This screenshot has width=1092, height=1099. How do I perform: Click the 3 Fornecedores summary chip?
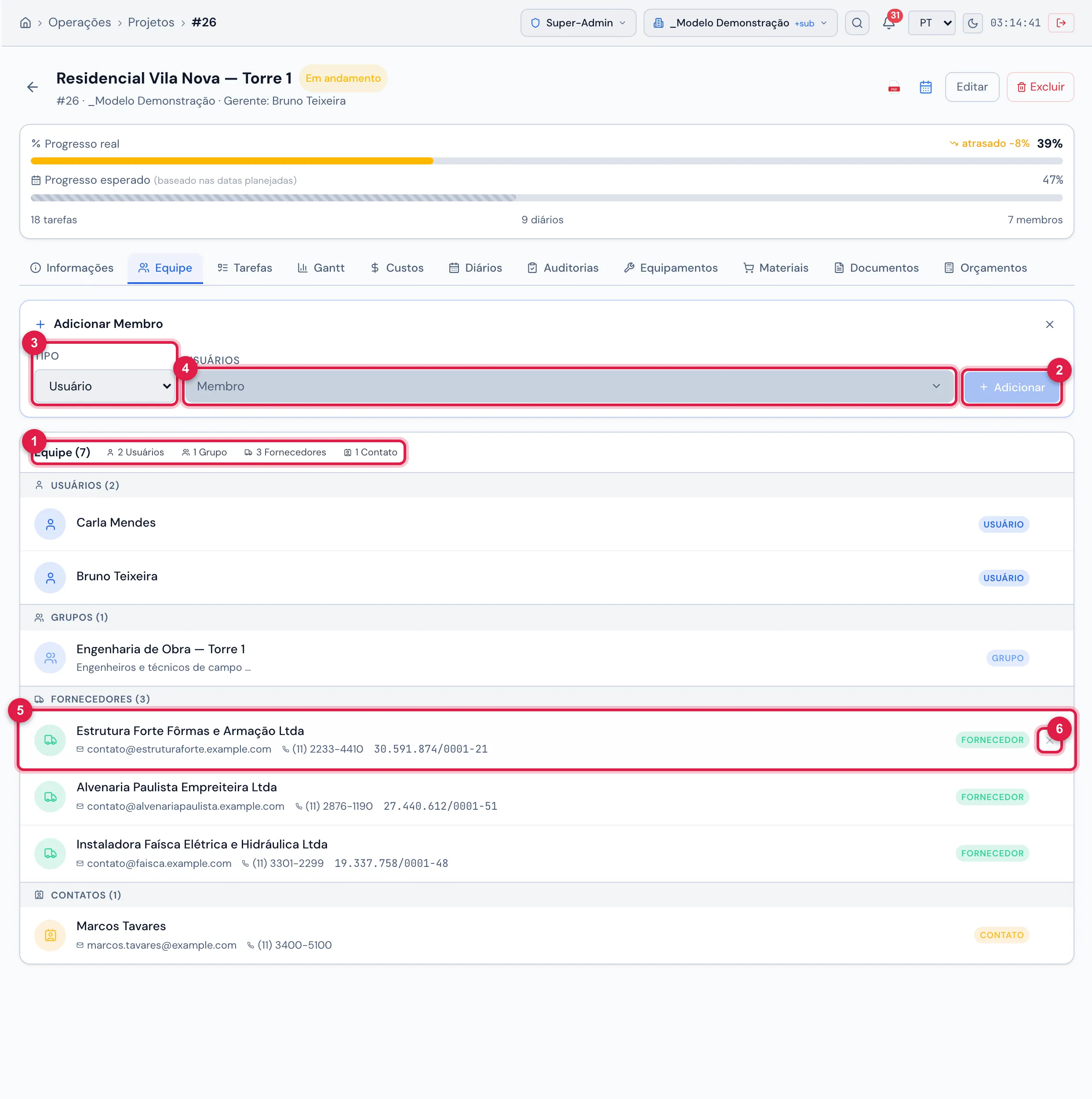(285, 452)
